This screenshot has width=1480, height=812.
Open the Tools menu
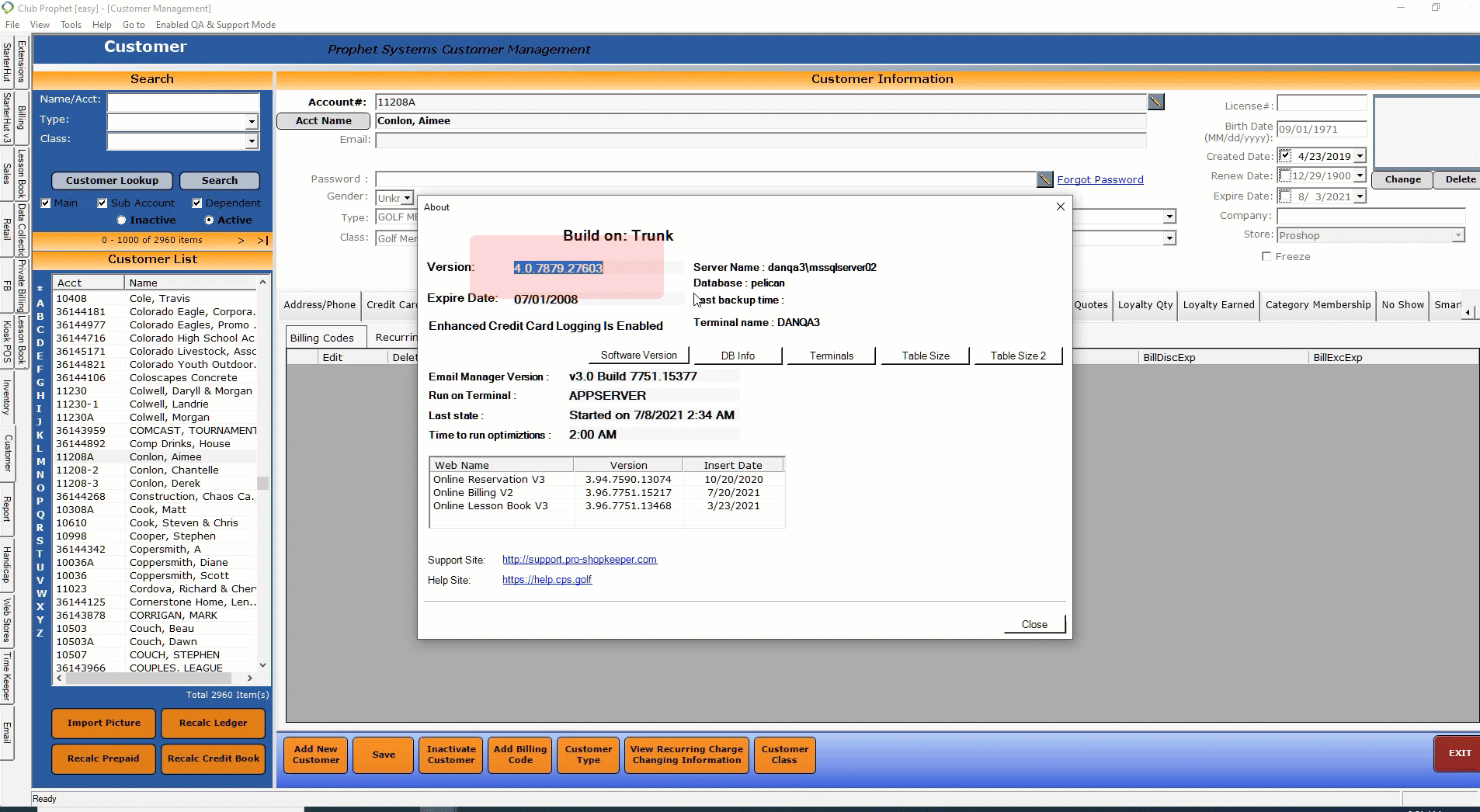[x=71, y=25]
